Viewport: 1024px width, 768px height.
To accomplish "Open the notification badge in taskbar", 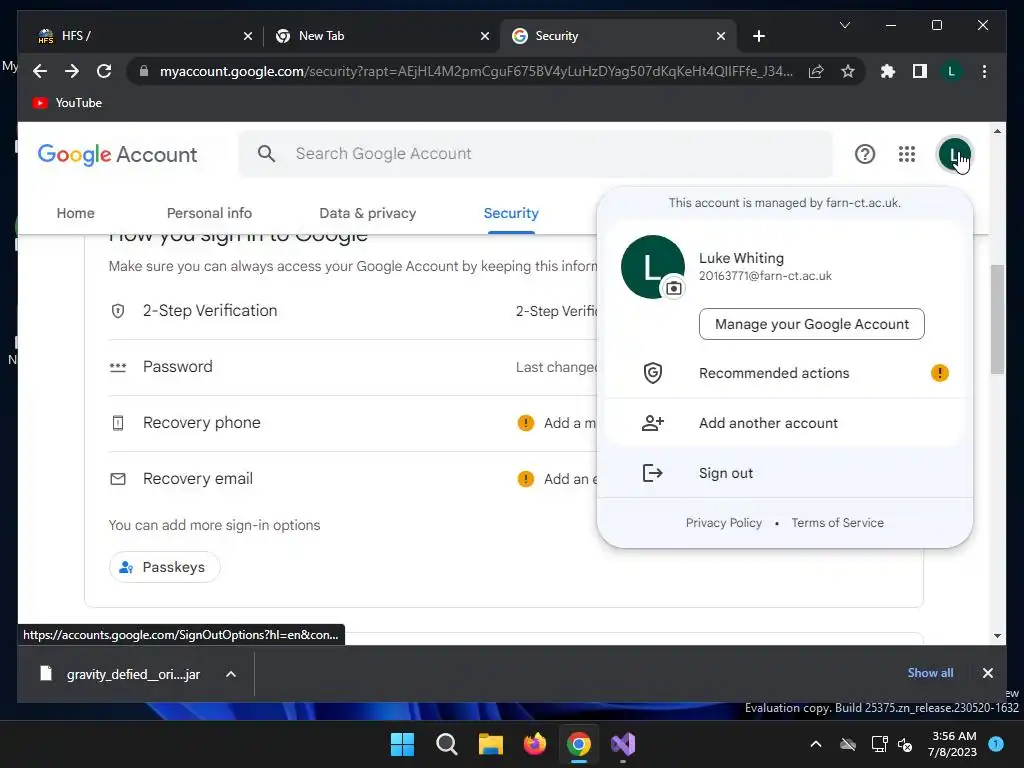I will [x=996, y=744].
